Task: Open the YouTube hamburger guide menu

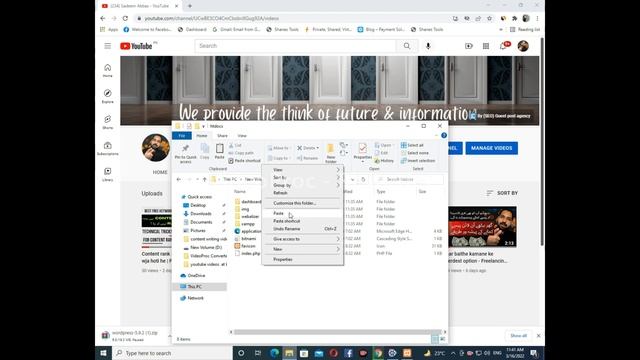Action: pos(107,46)
